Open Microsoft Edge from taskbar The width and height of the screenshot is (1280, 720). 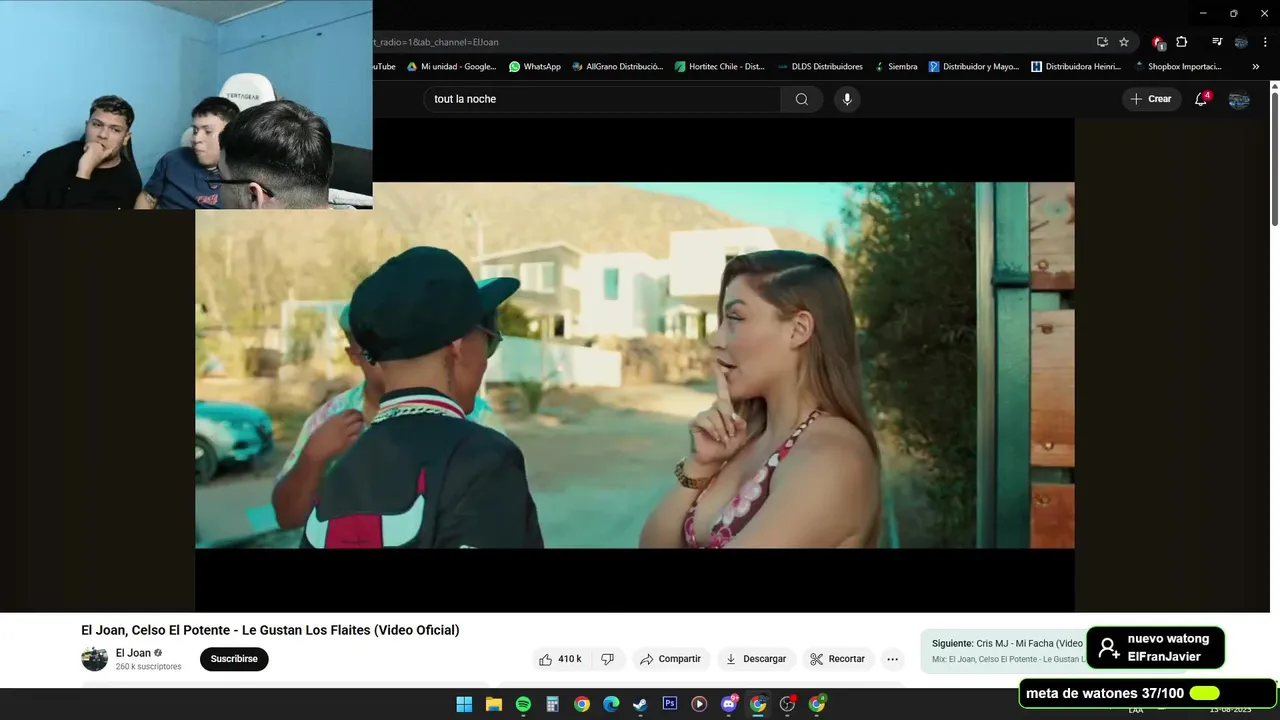611,704
